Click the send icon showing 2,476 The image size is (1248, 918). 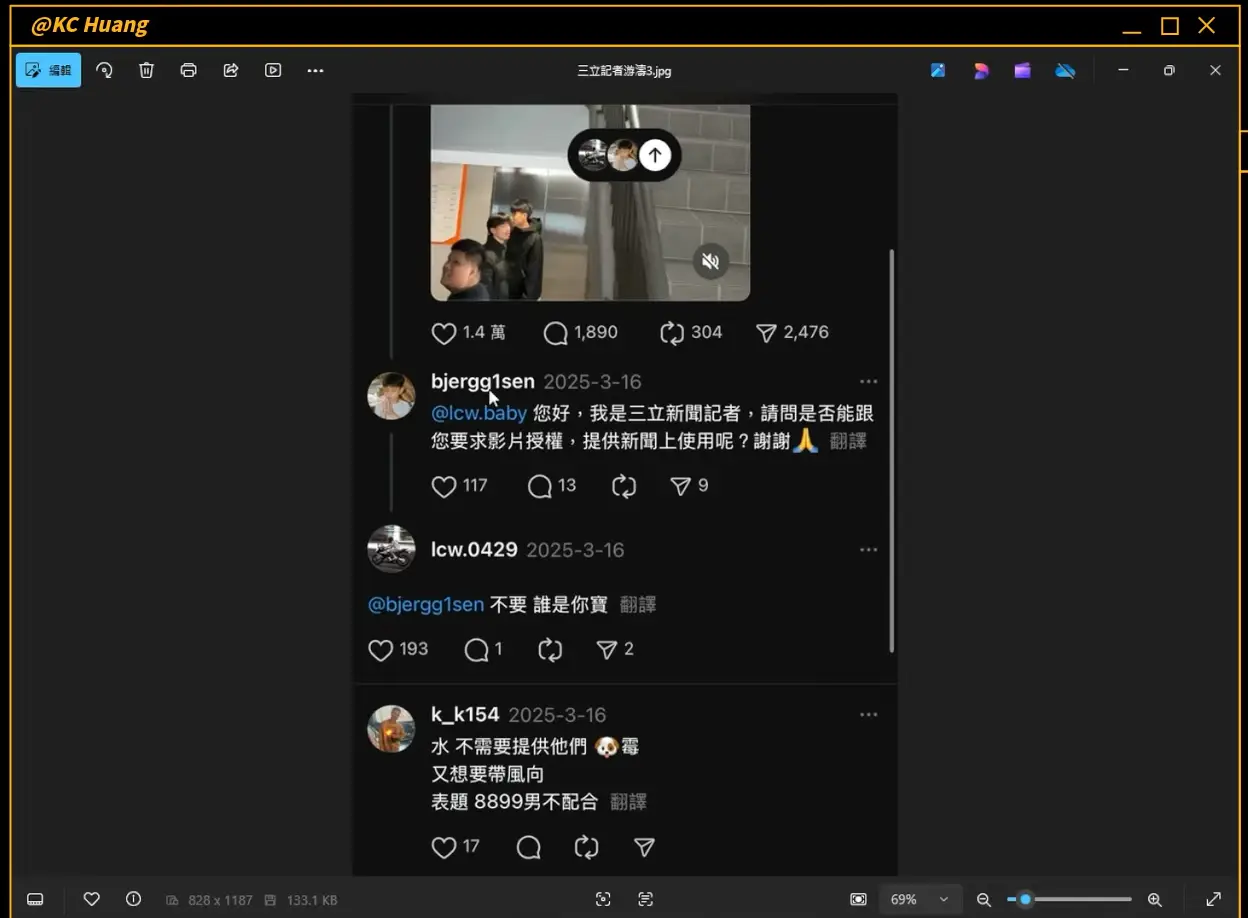coord(766,333)
